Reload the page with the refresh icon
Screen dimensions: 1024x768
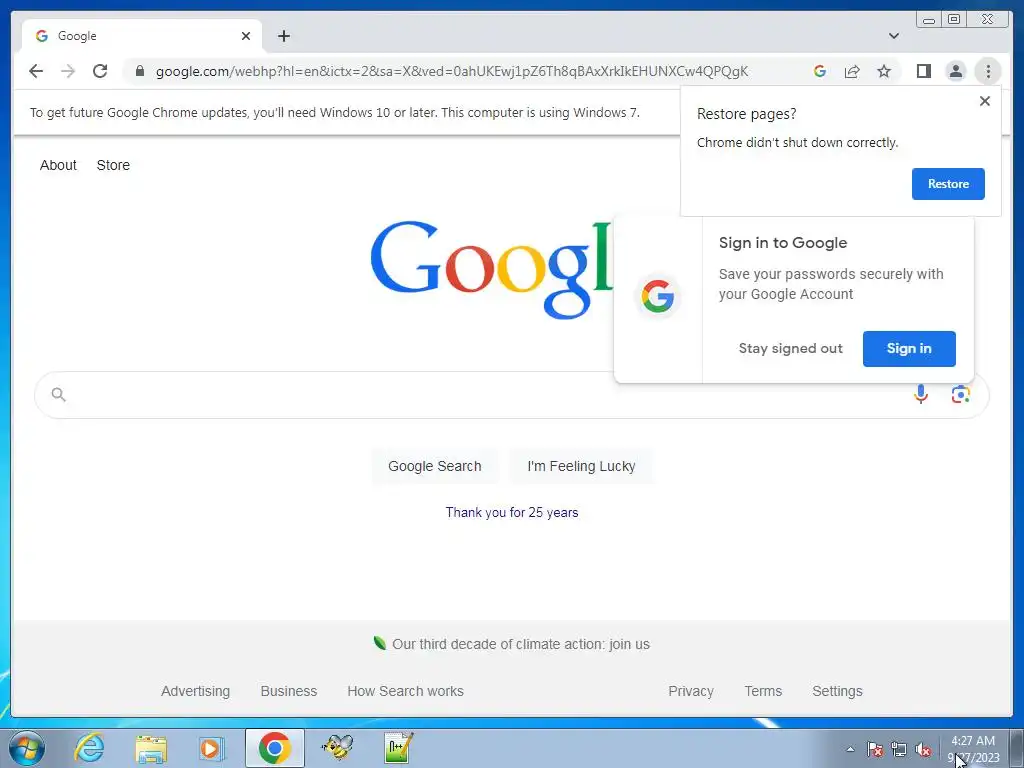click(x=100, y=71)
